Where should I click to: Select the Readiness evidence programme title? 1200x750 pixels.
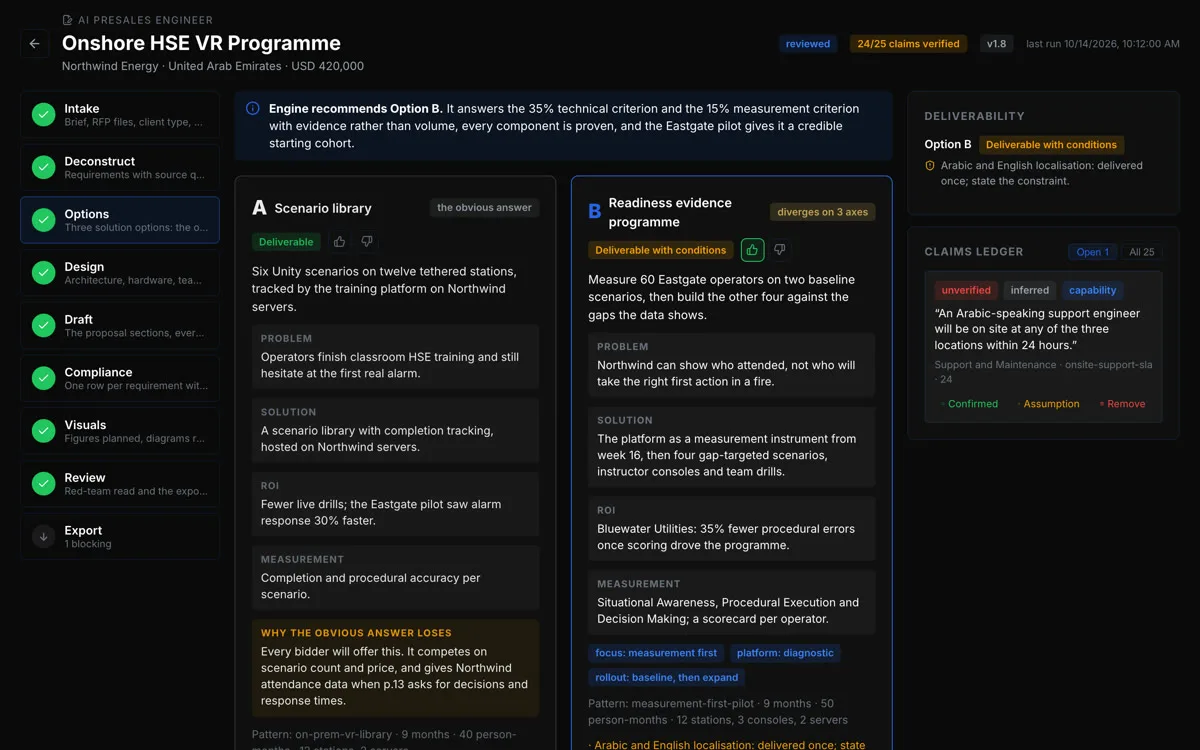tap(670, 212)
